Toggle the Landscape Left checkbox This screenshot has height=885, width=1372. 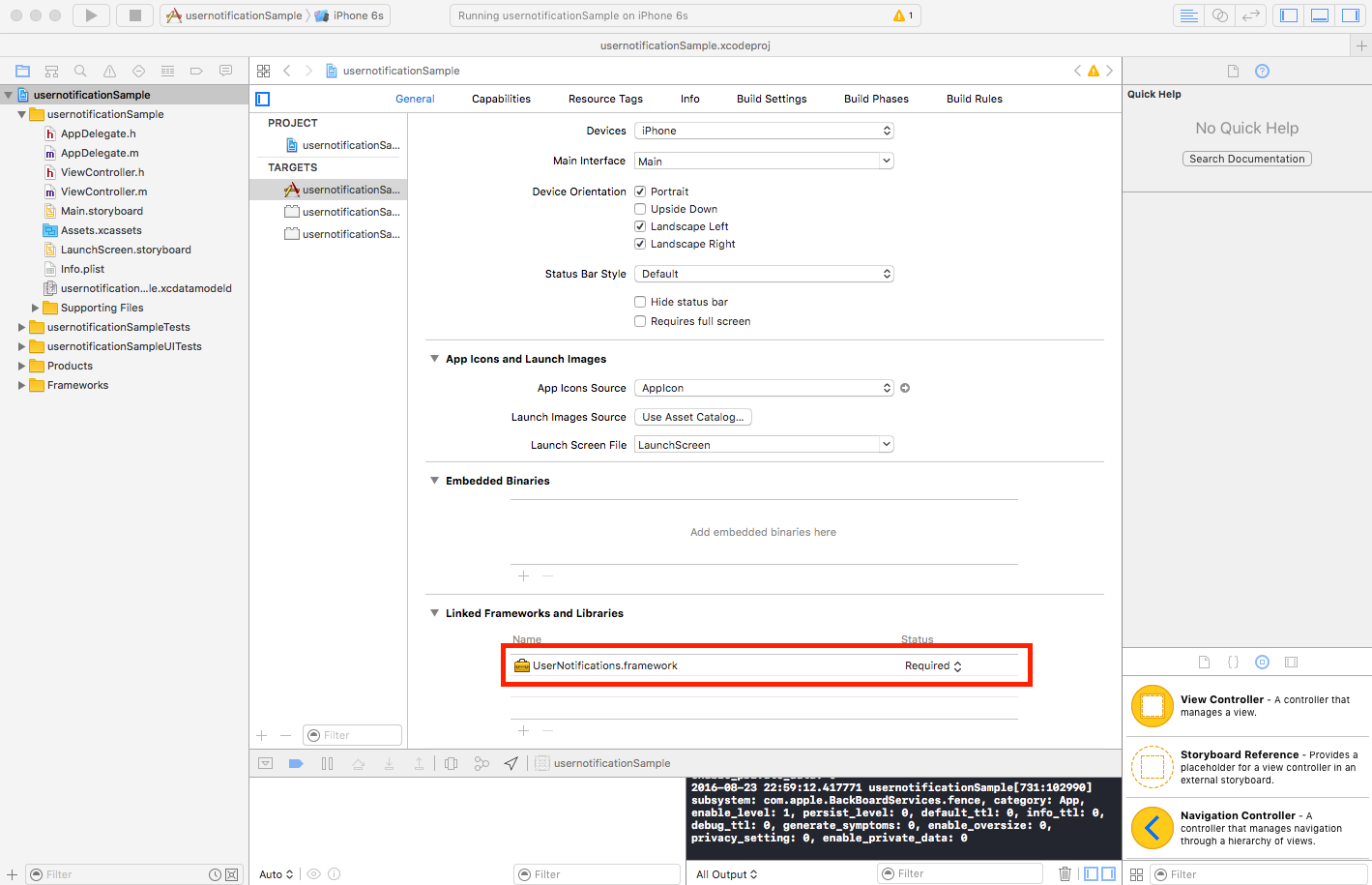pyautogui.click(x=640, y=226)
